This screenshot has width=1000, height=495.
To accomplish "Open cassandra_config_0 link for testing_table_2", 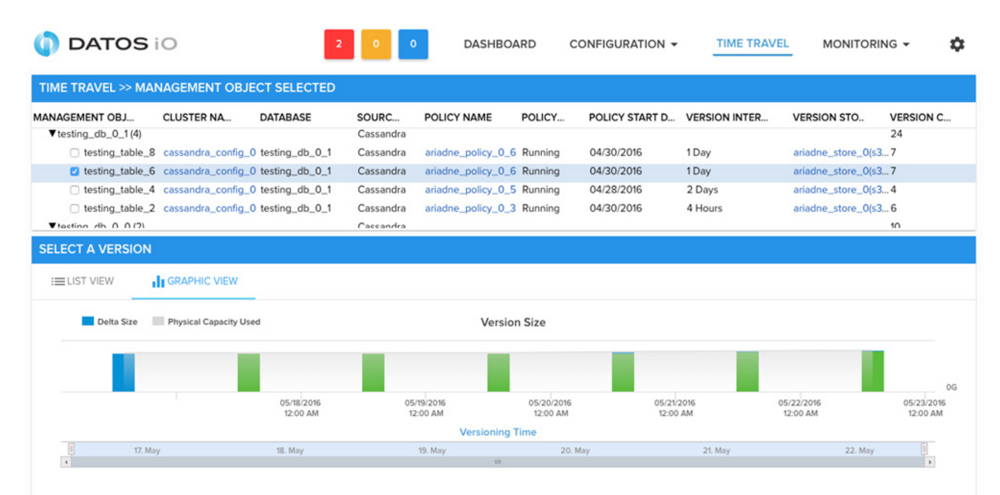I will [x=209, y=208].
